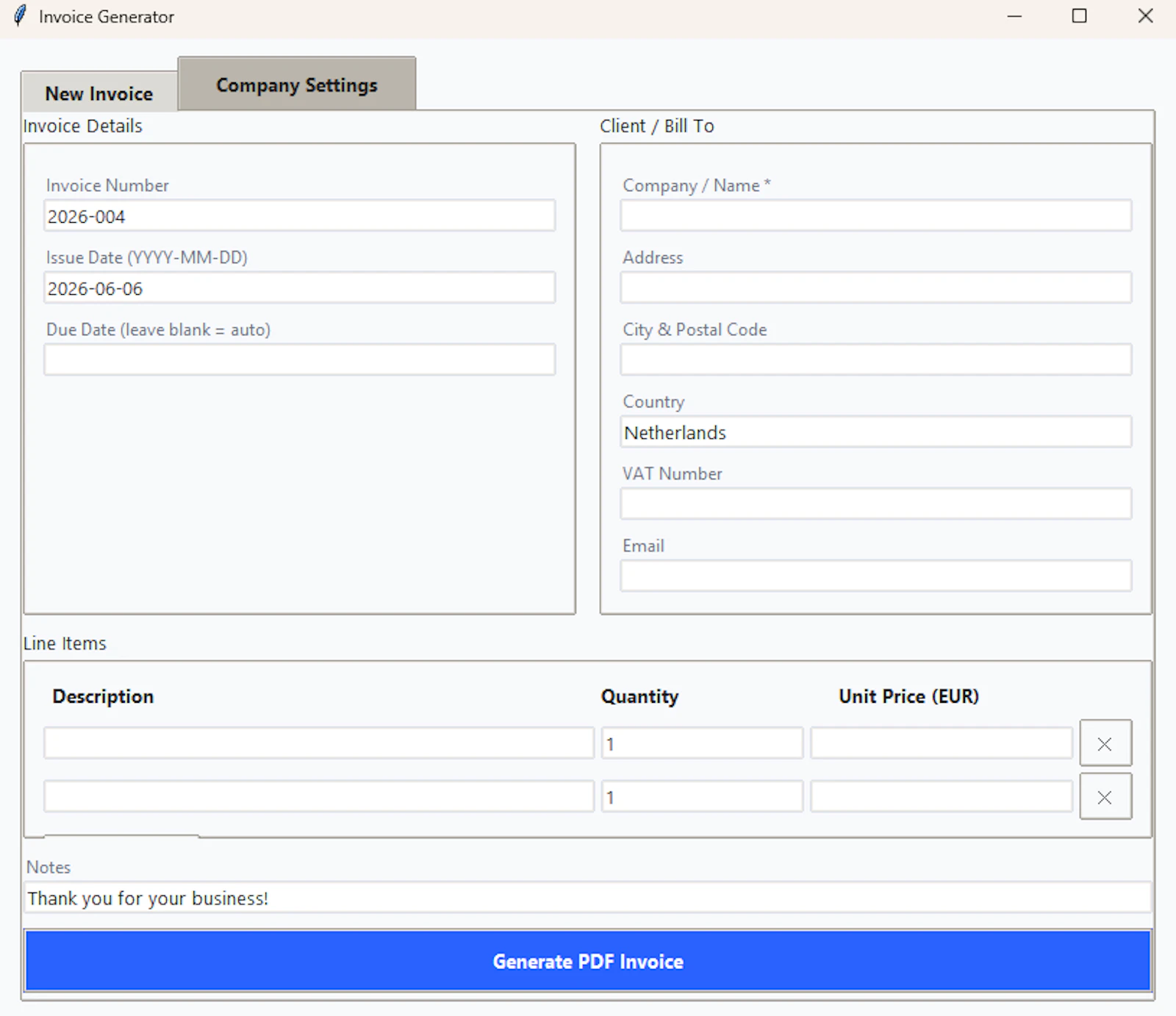The image size is (1176, 1016).
Task: Focus the Invoice Number field
Action: 300,216
